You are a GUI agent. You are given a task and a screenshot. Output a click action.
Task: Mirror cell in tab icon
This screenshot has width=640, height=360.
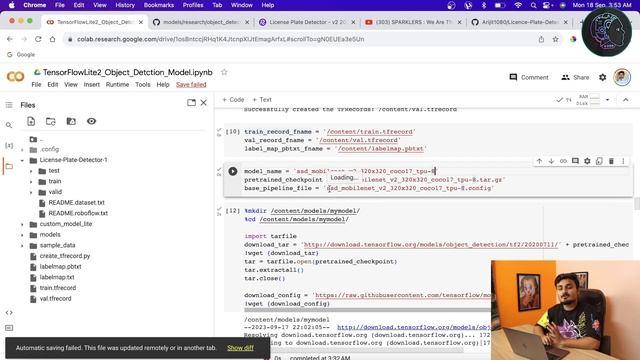(599, 161)
